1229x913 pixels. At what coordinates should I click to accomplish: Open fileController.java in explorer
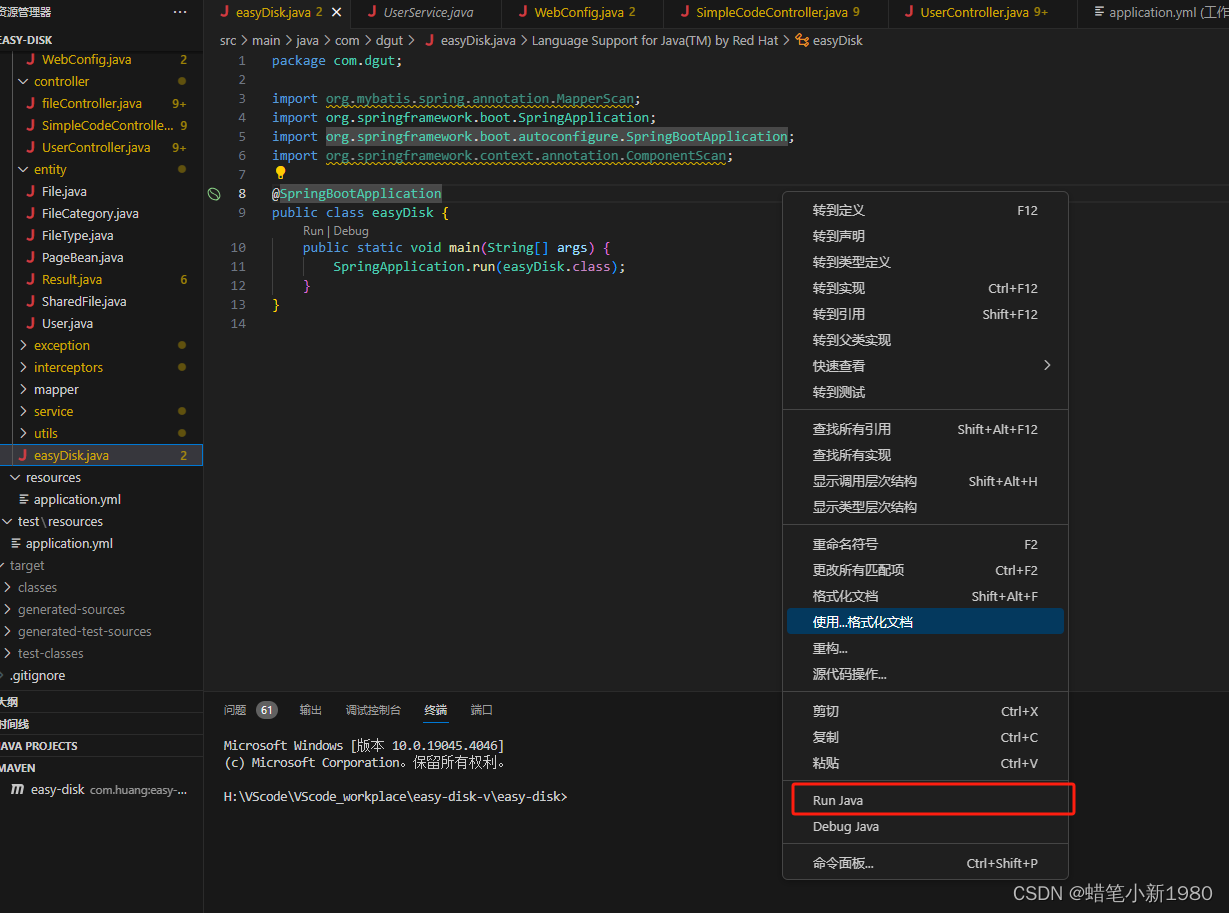coord(91,104)
